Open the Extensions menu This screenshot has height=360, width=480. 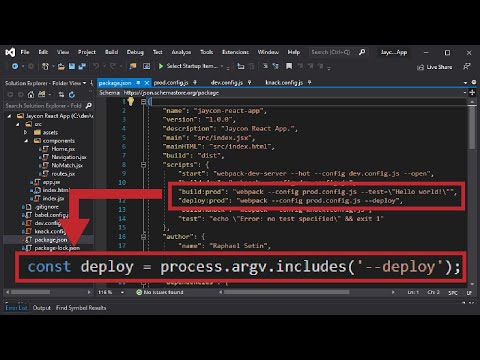[235, 52]
